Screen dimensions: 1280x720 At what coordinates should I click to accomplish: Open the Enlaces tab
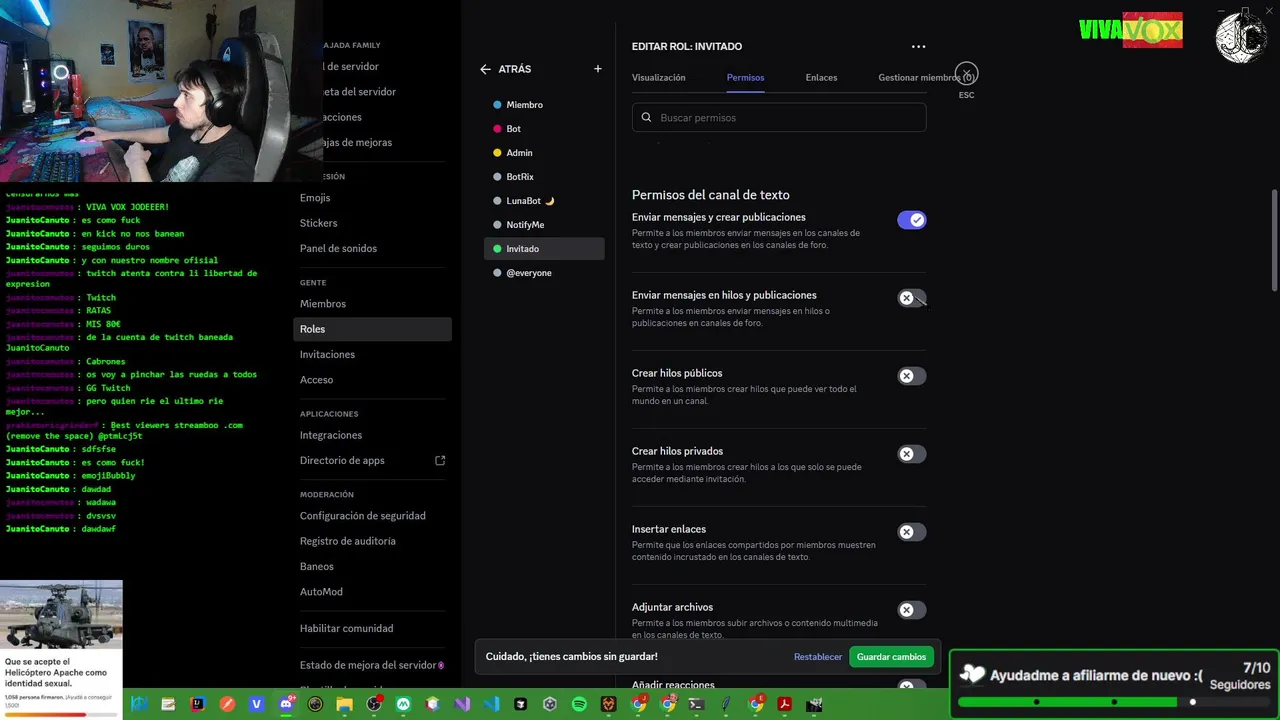pyautogui.click(x=821, y=77)
